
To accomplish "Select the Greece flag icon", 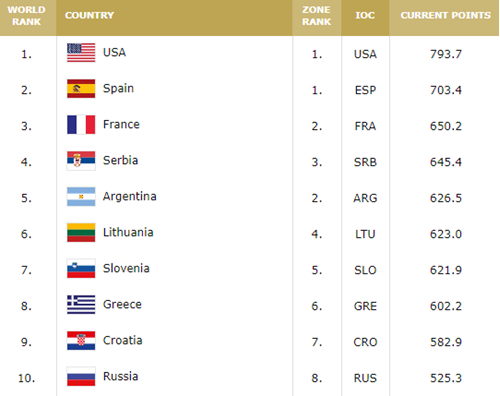I will [x=81, y=305].
